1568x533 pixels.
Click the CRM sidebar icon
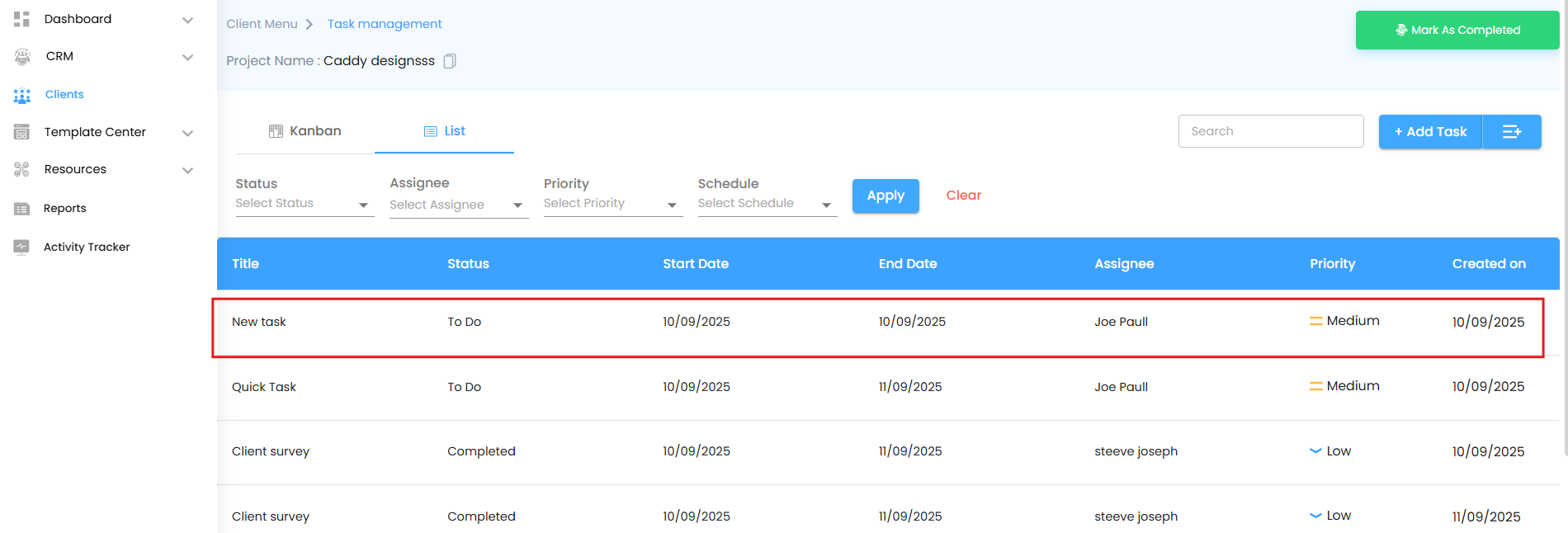point(22,56)
